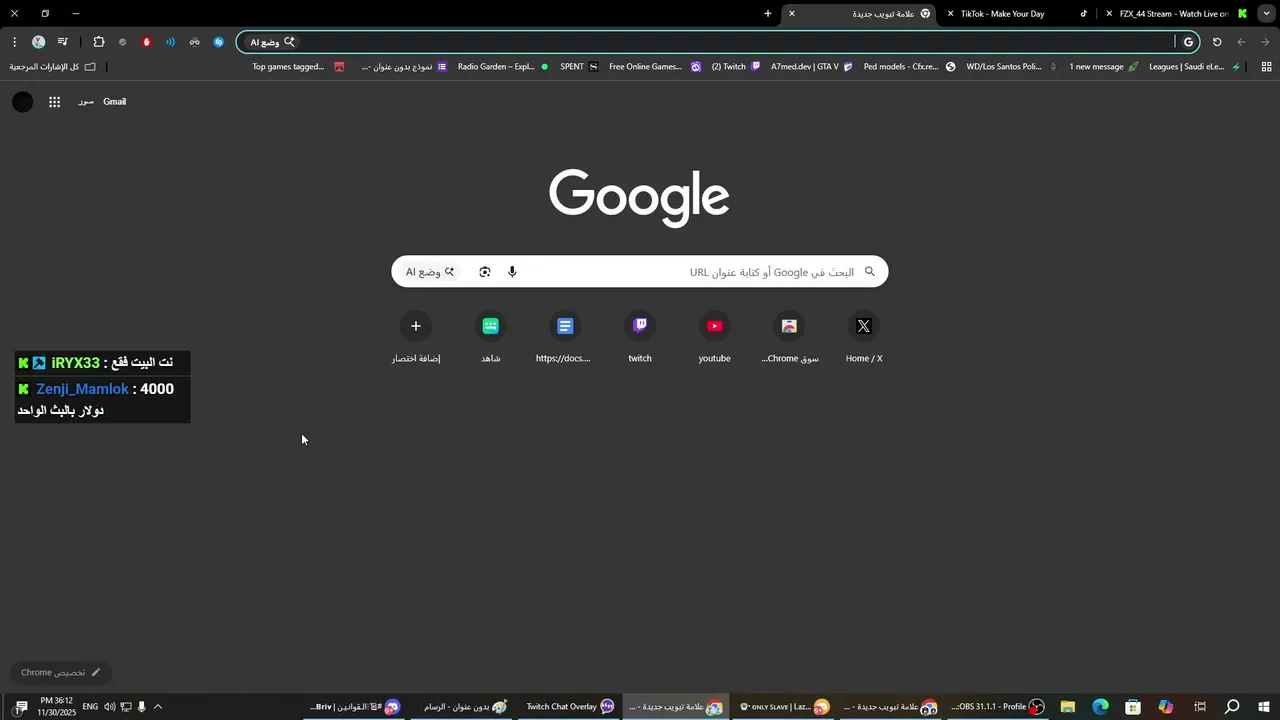Open Google Lens image search icon

coord(485,272)
